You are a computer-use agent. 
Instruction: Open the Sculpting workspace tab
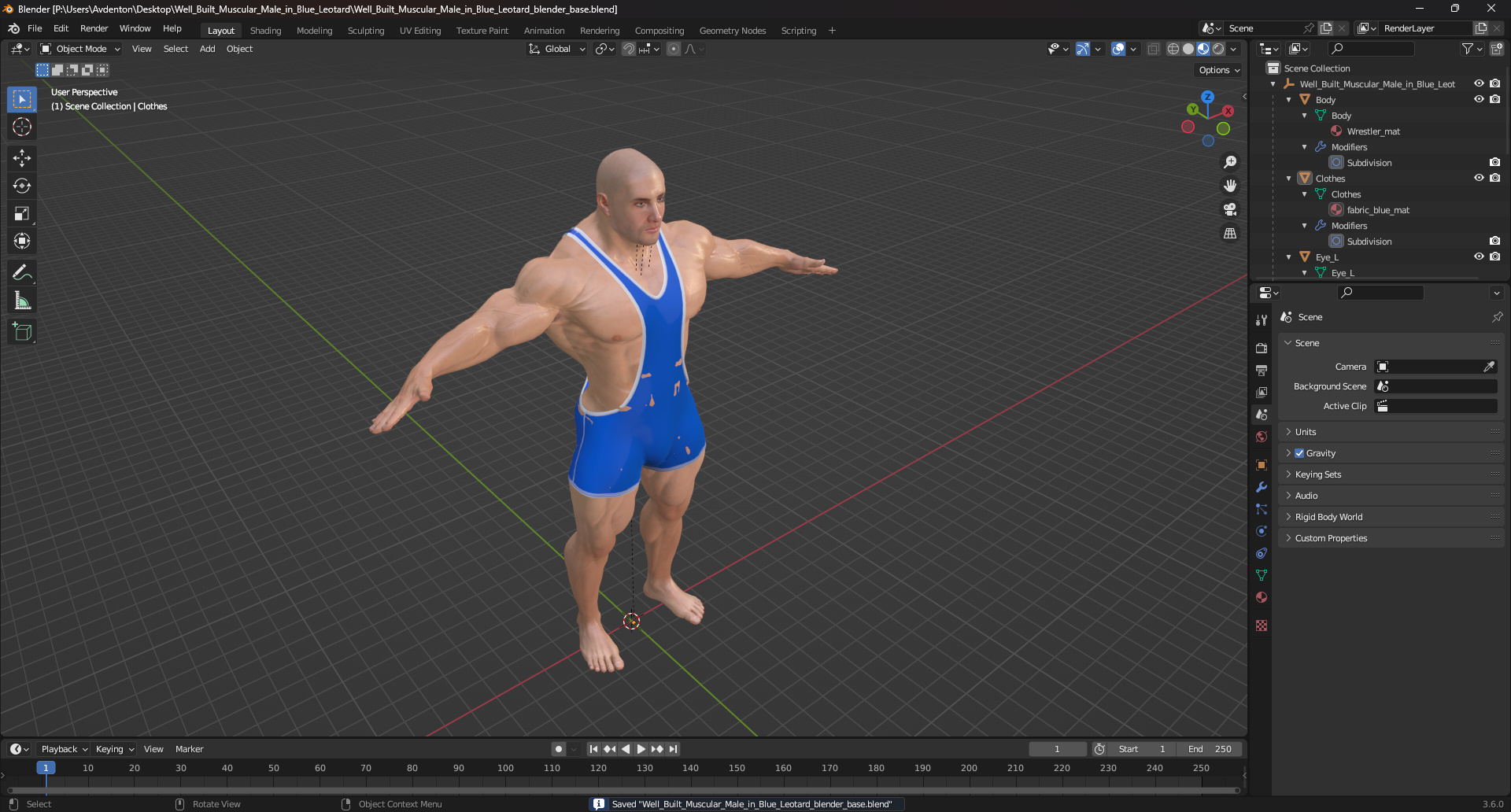point(366,31)
